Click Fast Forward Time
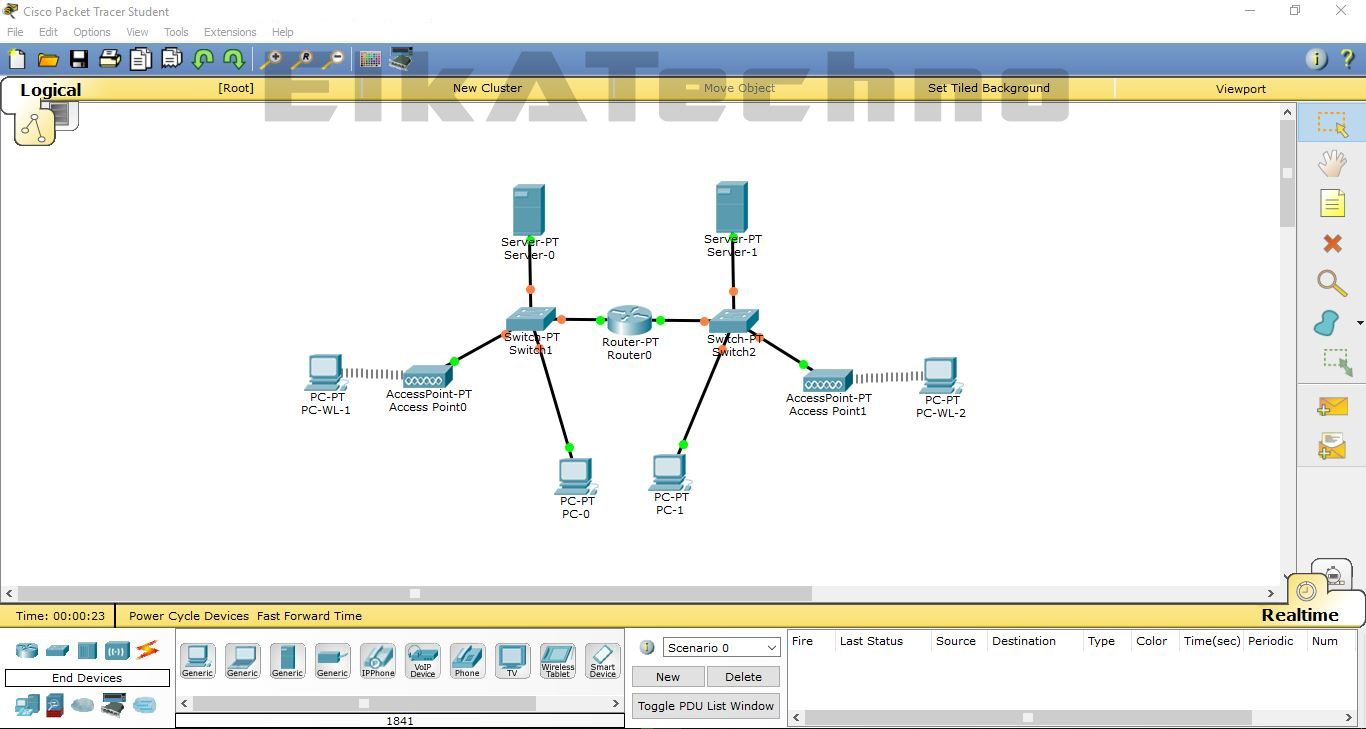The image size is (1366, 729). click(x=309, y=615)
